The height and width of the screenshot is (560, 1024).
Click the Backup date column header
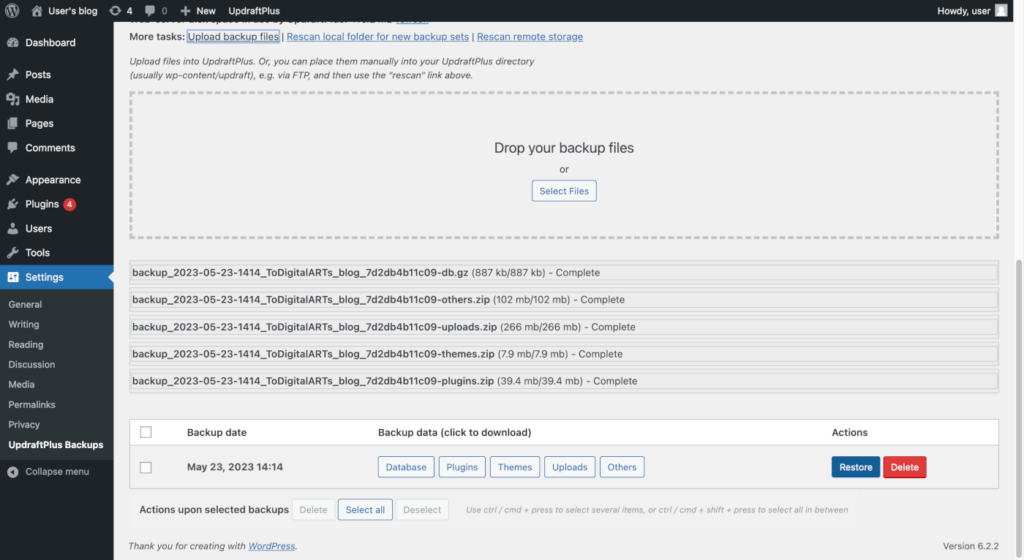pos(217,432)
